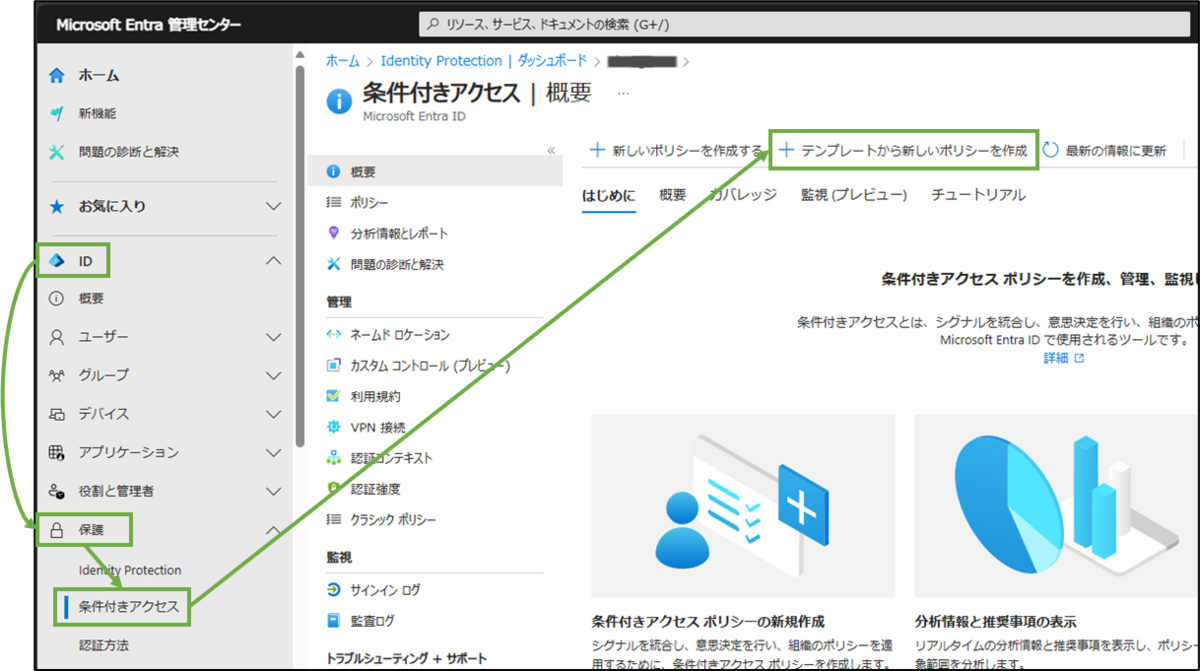Screen dimensions: 1200x671
Task: Go to ホーム breadcrumb link
Action: [343, 61]
